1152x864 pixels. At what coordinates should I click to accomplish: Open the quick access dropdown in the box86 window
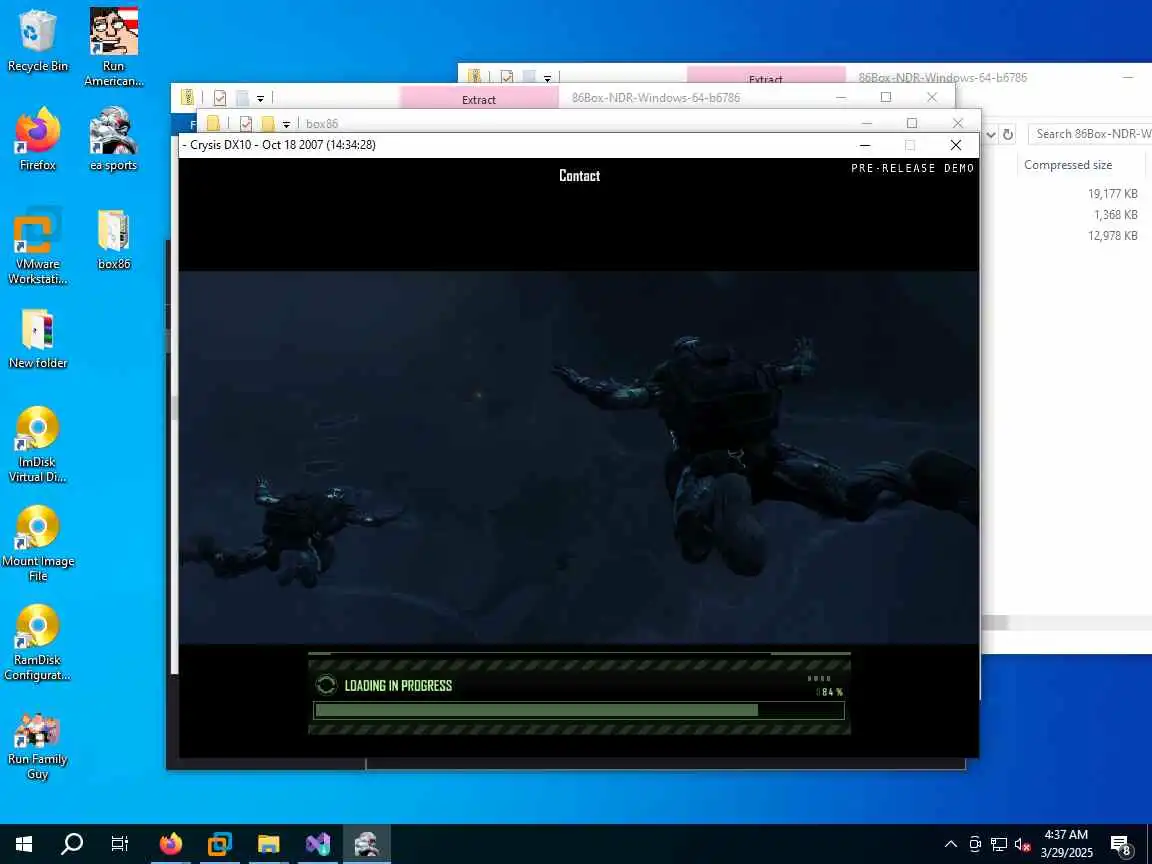(x=286, y=124)
